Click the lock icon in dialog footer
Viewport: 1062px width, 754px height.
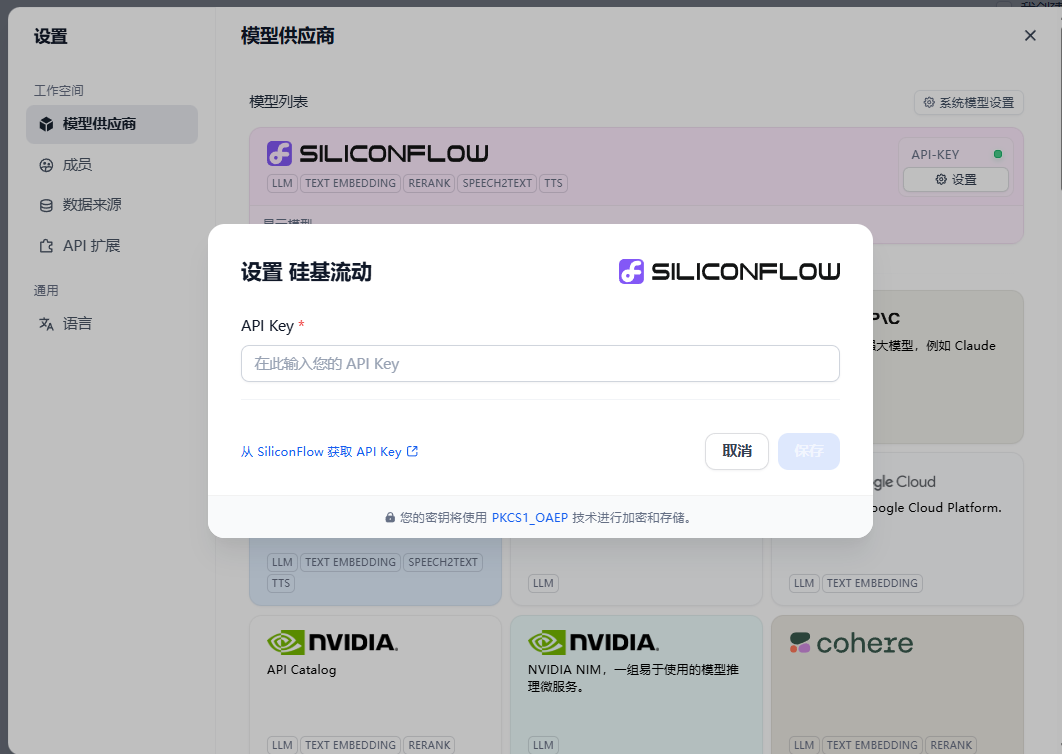(x=390, y=518)
